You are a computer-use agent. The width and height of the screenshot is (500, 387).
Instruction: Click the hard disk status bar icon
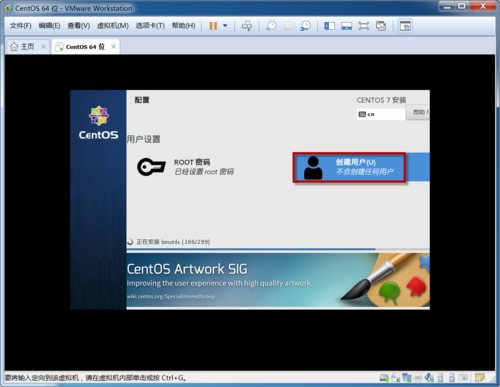tap(384, 378)
